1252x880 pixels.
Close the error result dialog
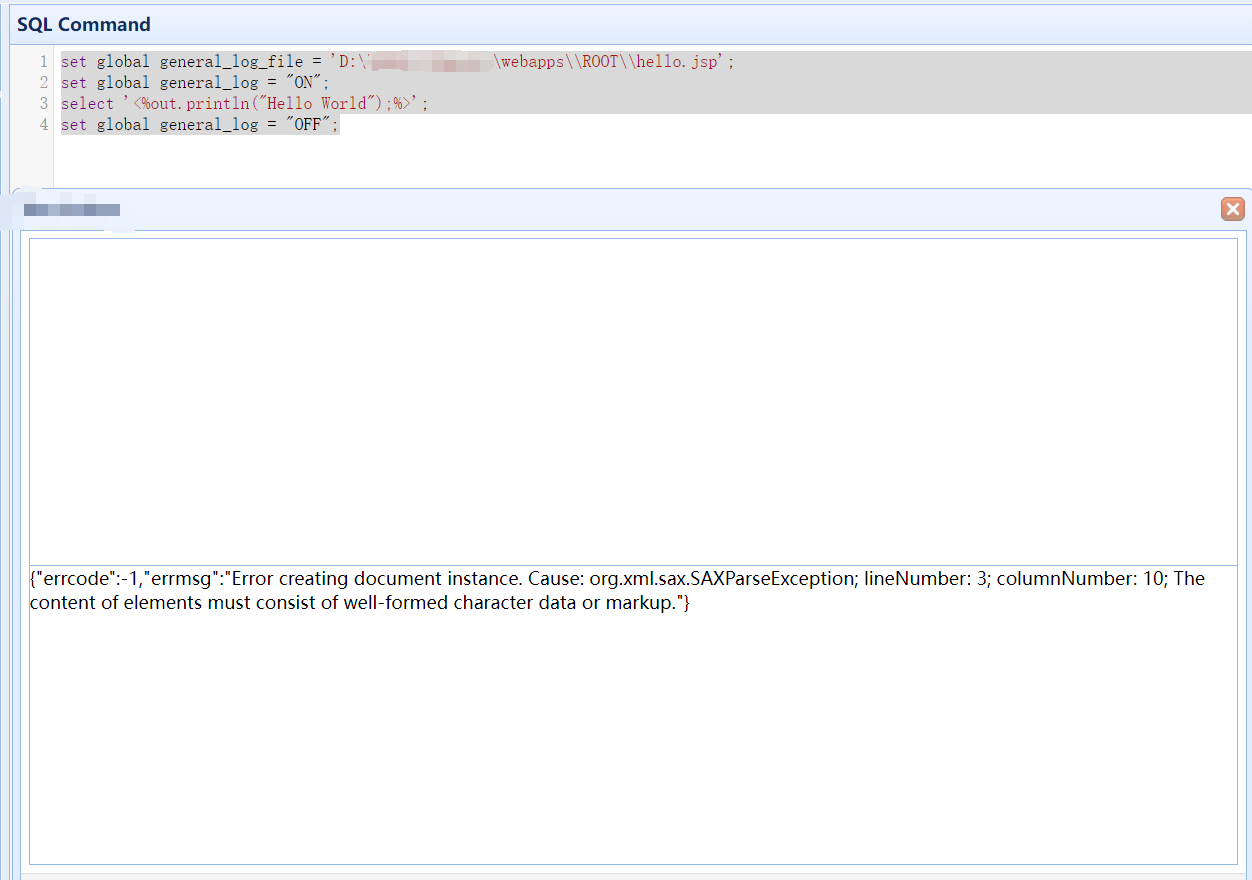click(x=1232, y=209)
